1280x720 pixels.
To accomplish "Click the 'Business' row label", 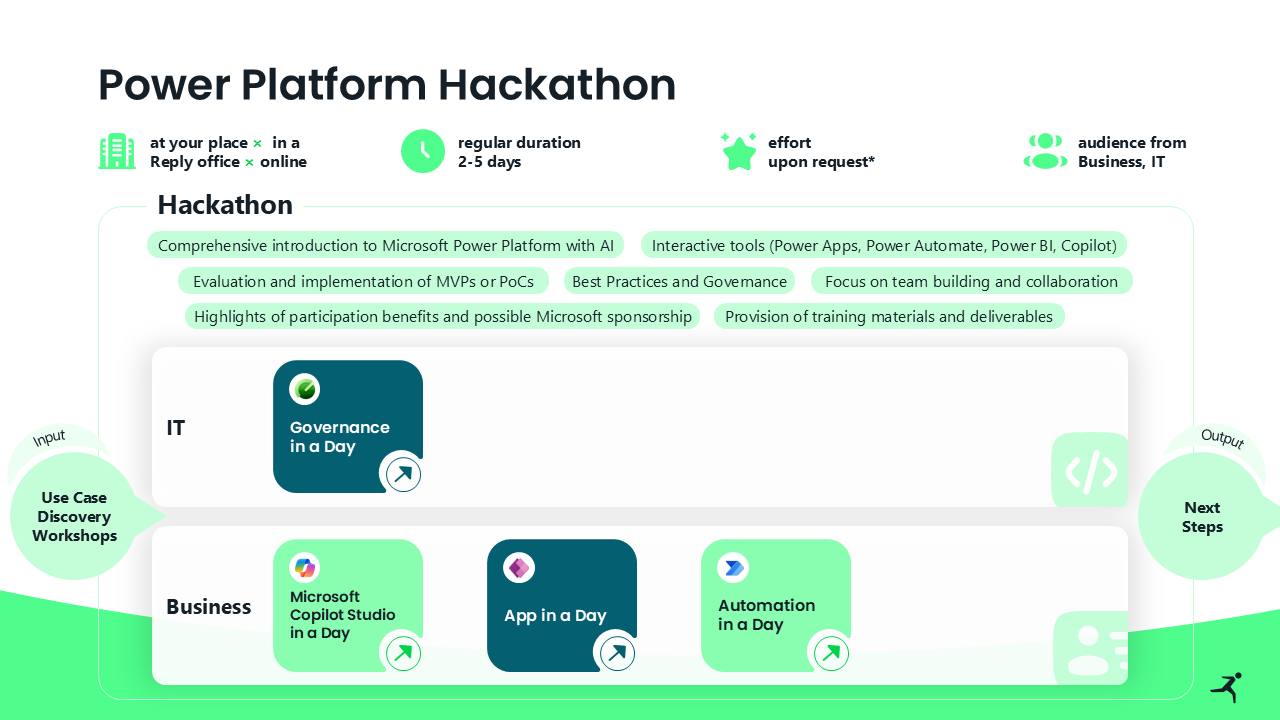I will point(209,607).
